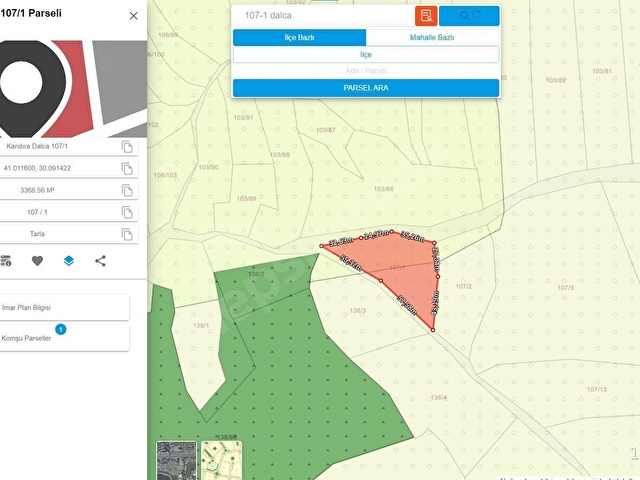Image resolution: width=640 pixels, height=480 pixels.
Task: Copy the 107 / 1 parcel number
Action: 127,212
